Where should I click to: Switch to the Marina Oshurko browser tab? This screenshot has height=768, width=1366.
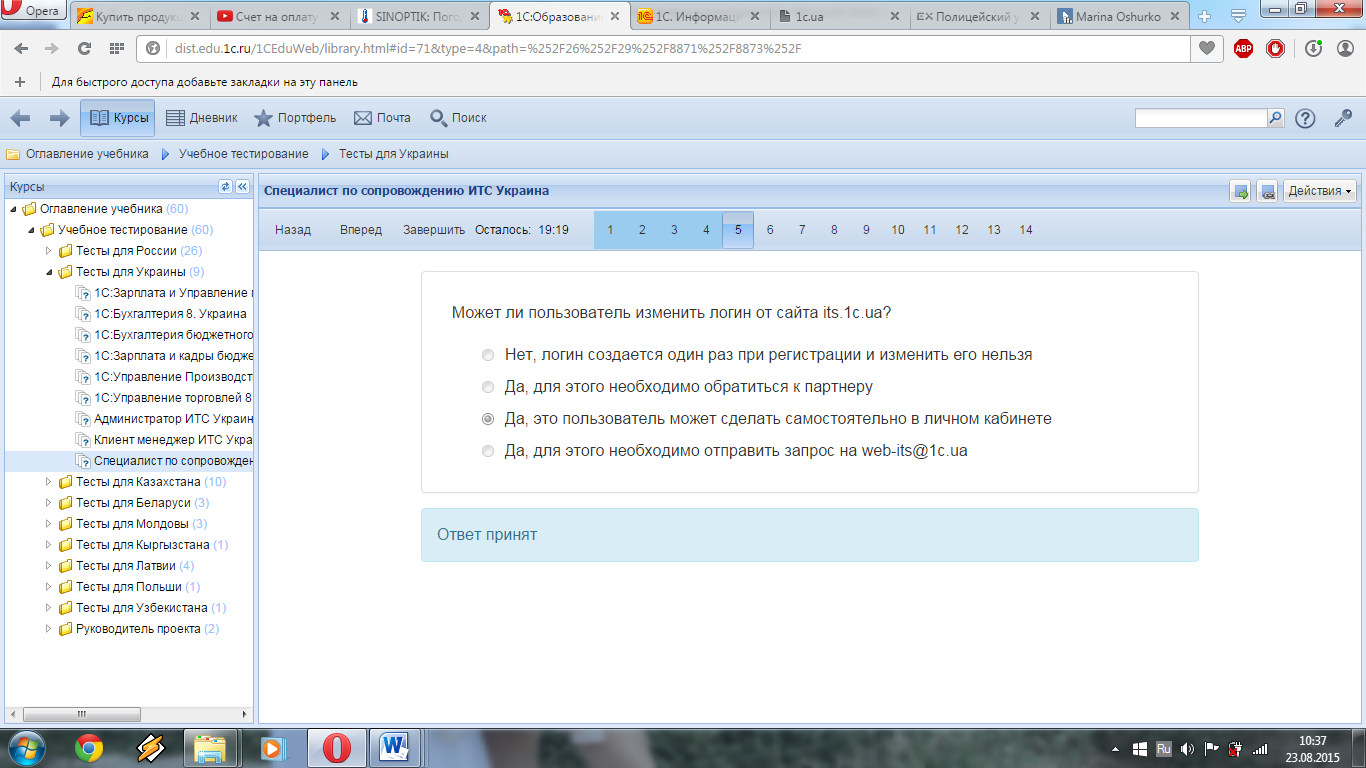(1121, 17)
